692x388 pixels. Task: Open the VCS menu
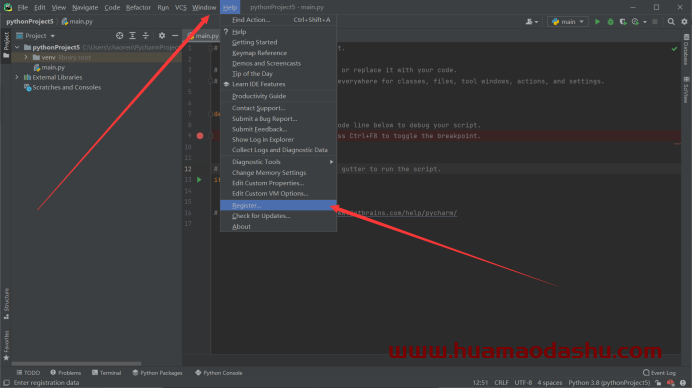(181, 7)
